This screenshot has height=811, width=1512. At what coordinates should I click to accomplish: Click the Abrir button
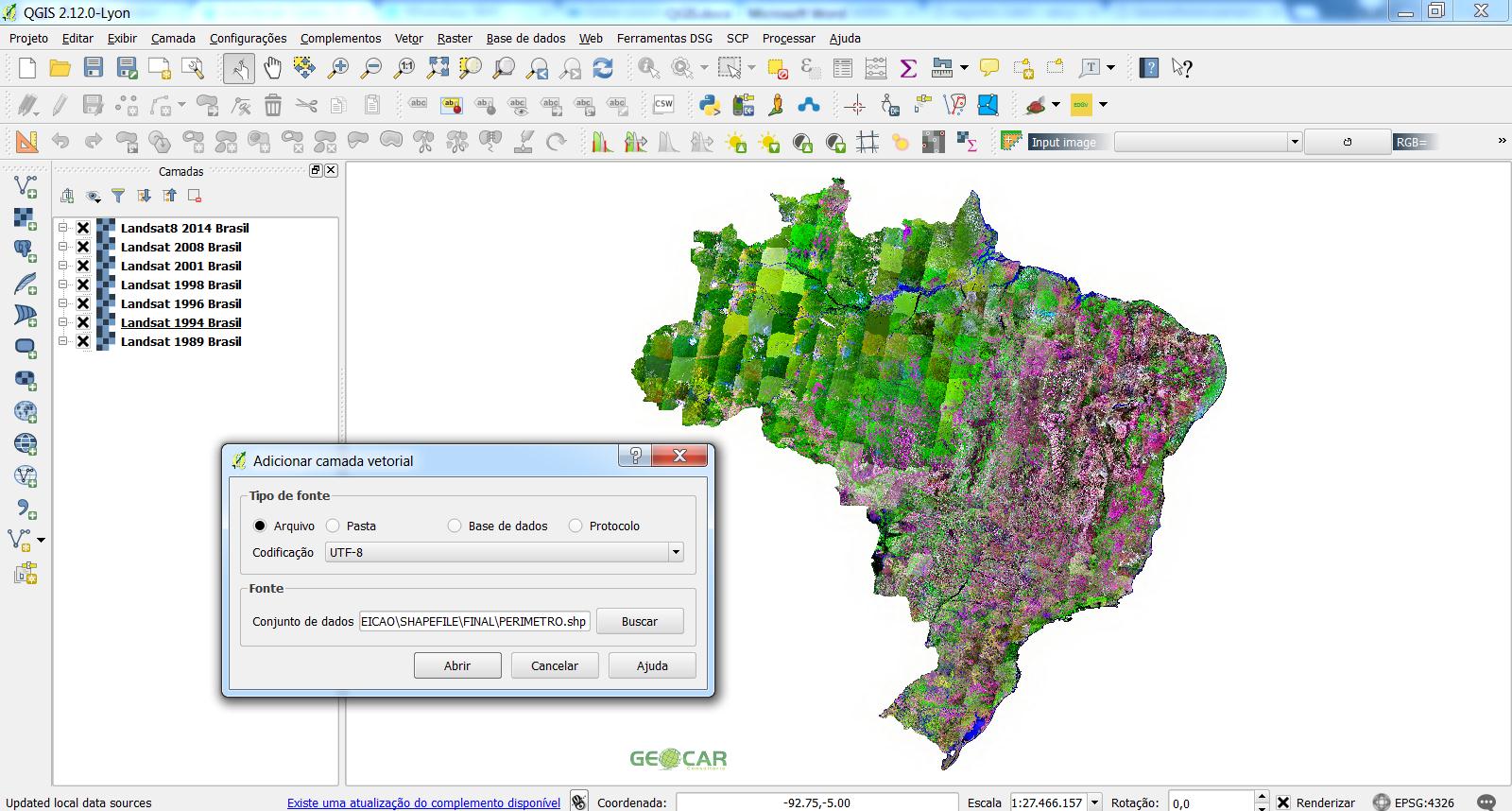pyautogui.click(x=457, y=665)
